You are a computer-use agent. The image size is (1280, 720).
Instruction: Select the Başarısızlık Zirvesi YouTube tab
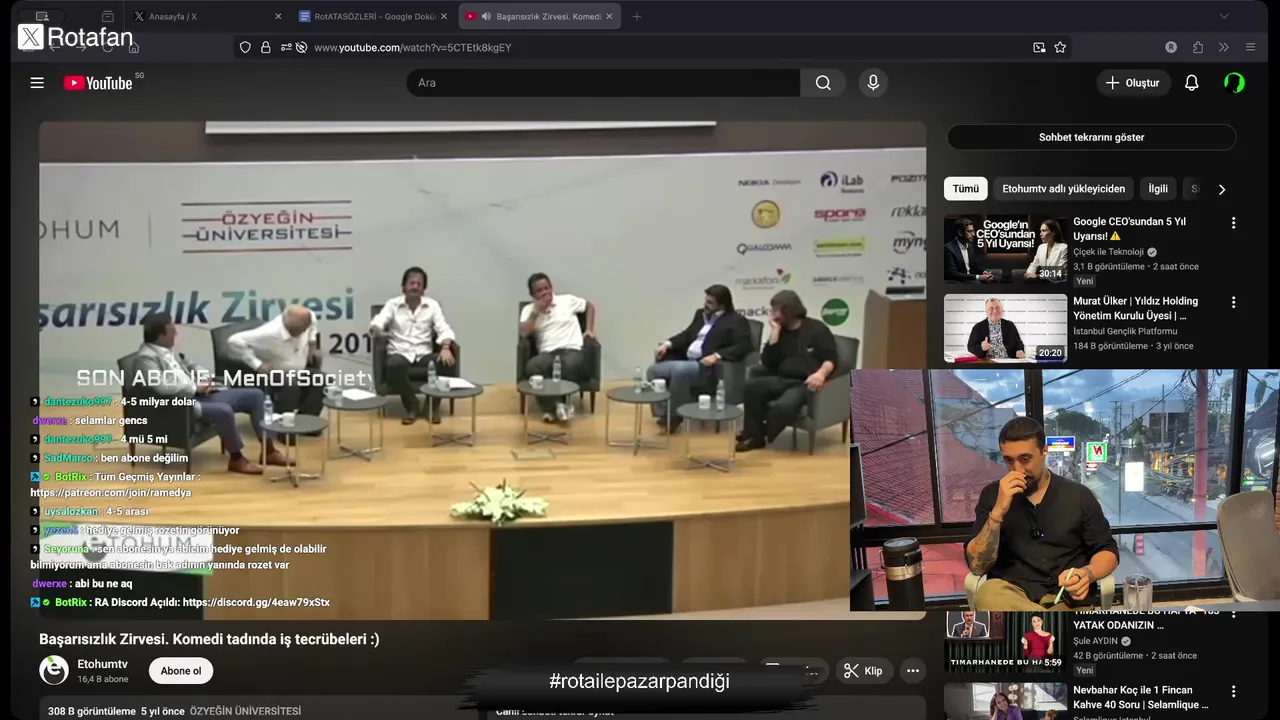[x=540, y=16]
